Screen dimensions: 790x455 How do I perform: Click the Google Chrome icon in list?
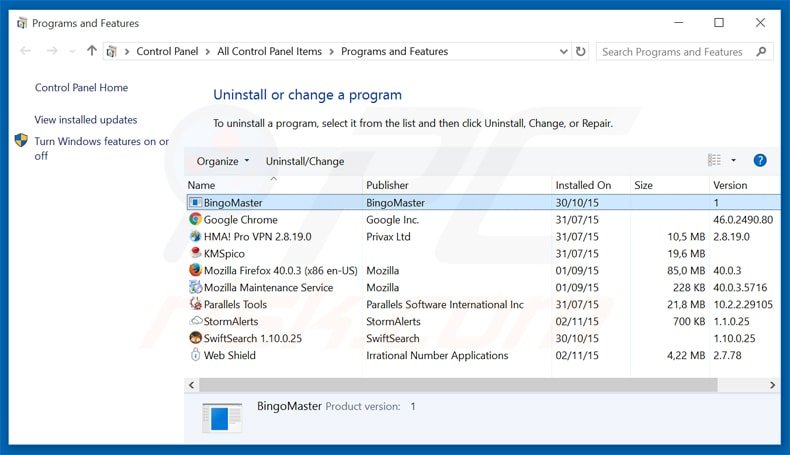pyautogui.click(x=195, y=220)
